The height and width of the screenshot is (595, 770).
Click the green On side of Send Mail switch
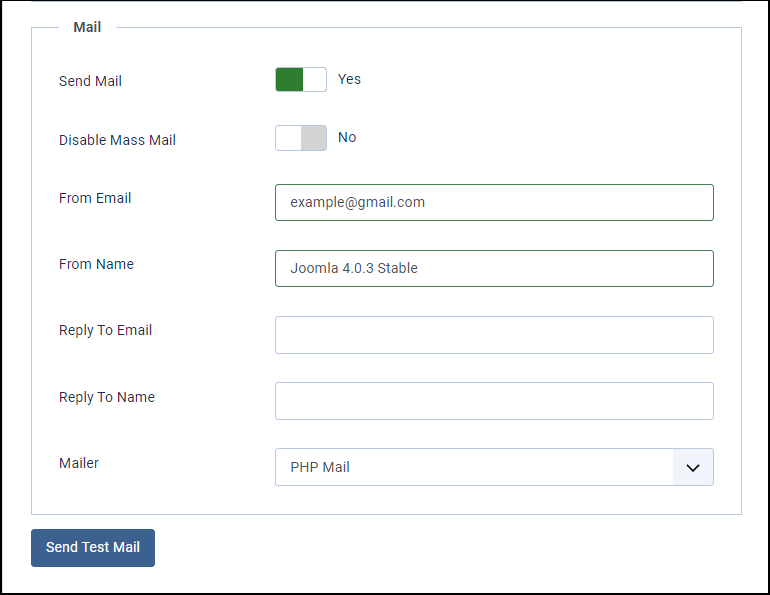(289, 80)
